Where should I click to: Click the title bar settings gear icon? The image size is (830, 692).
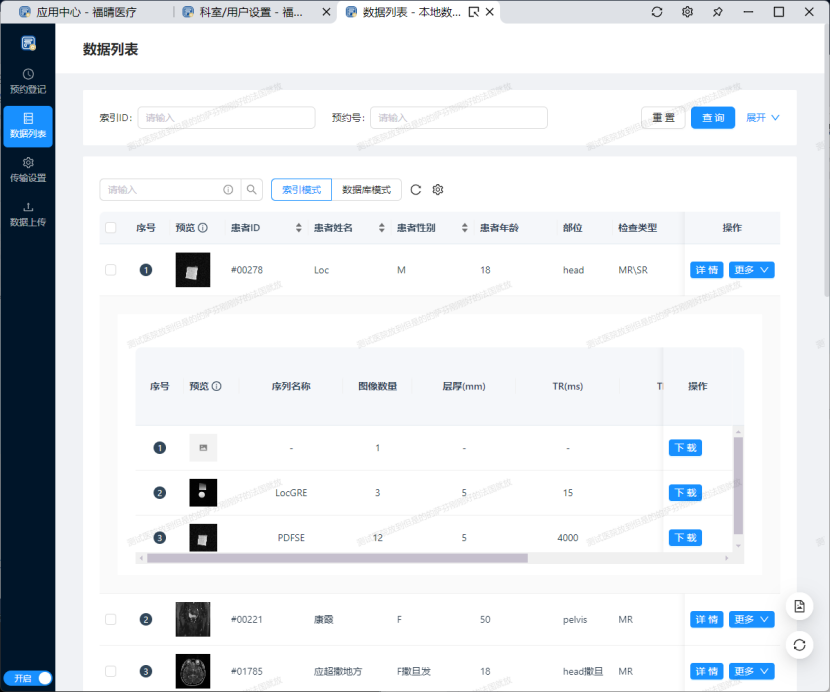click(687, 12)
